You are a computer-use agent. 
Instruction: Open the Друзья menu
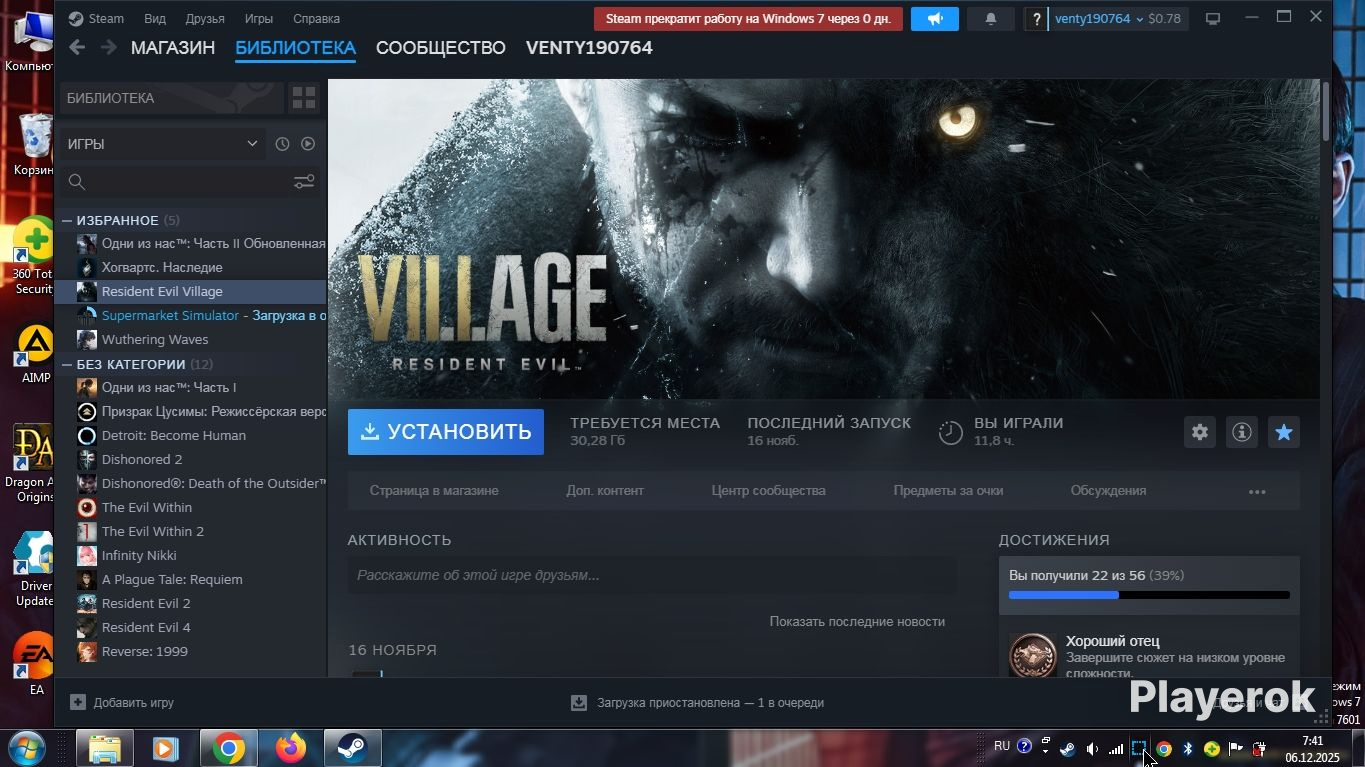click(205, 19)
